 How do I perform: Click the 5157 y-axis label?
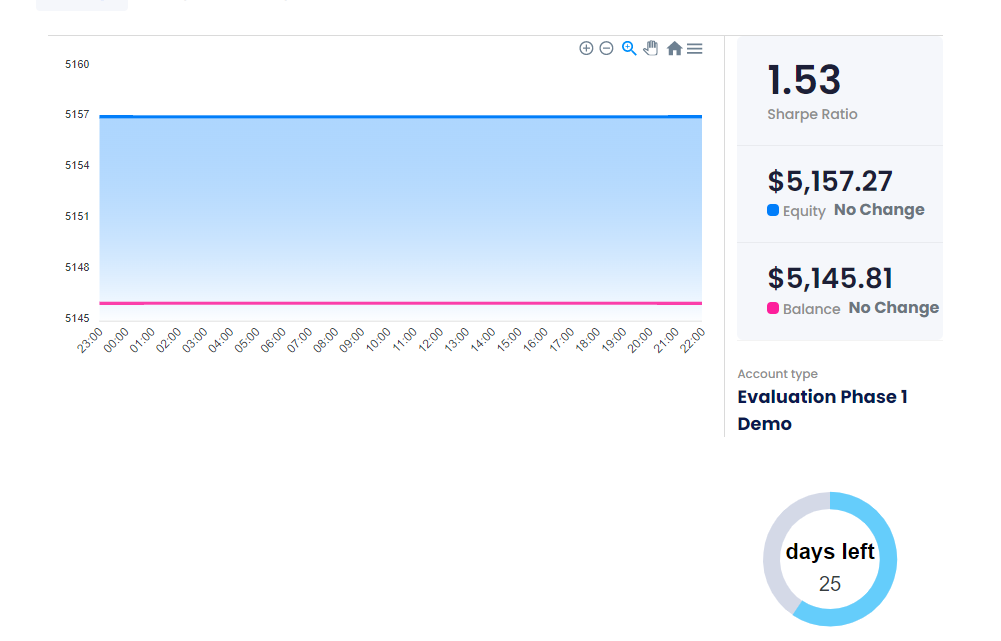tap(77, 114)
